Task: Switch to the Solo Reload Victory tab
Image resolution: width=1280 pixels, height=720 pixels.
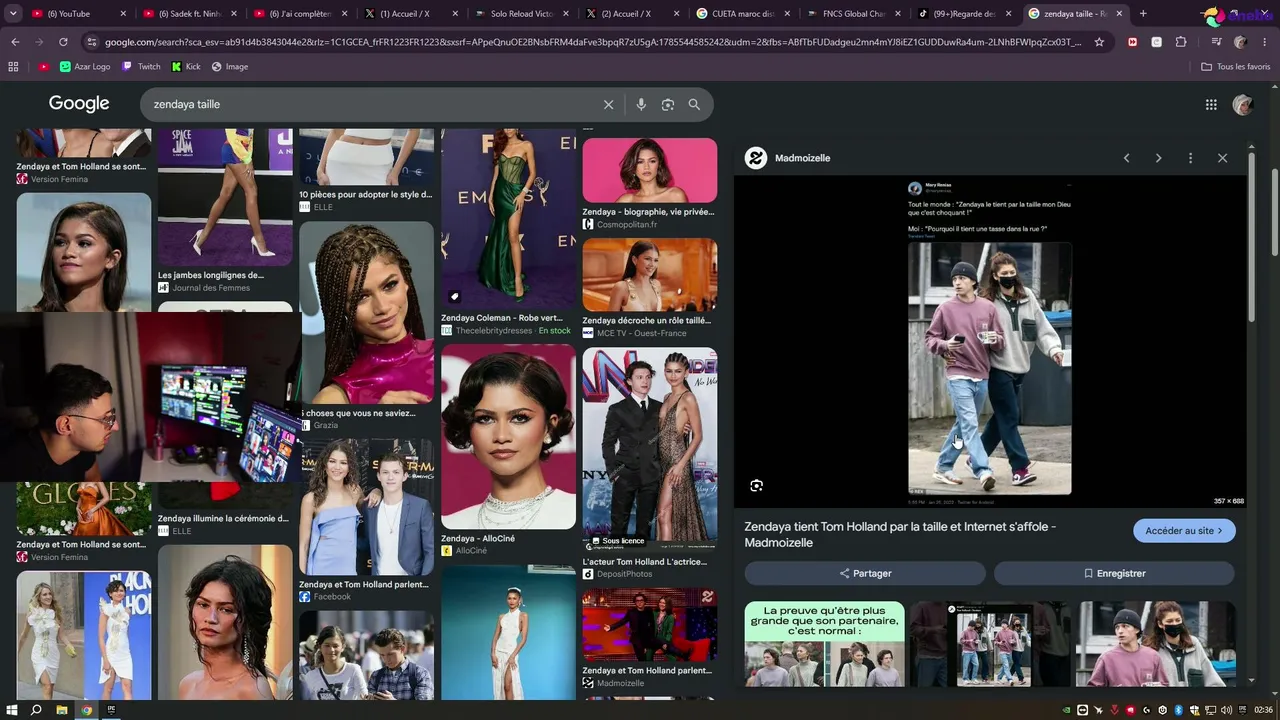Action: coord(521,14)
